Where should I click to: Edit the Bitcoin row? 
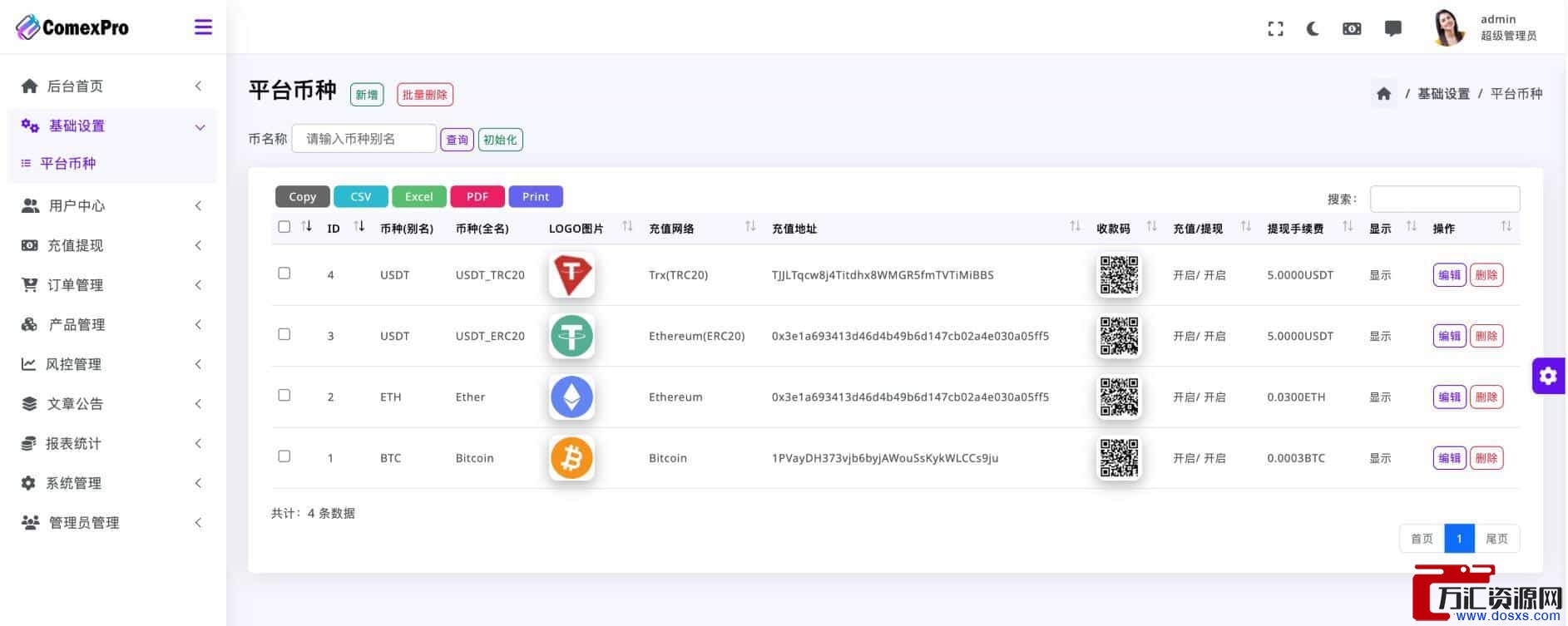point(1449,458)
